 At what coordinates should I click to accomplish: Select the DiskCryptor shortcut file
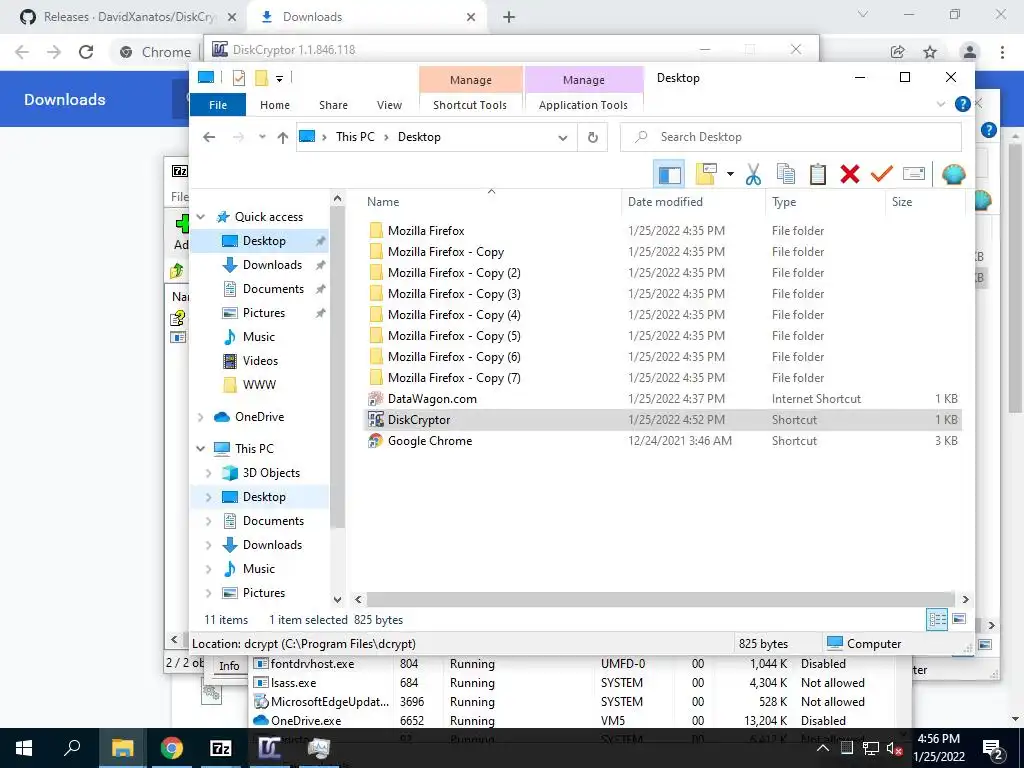tap(663, 420)
